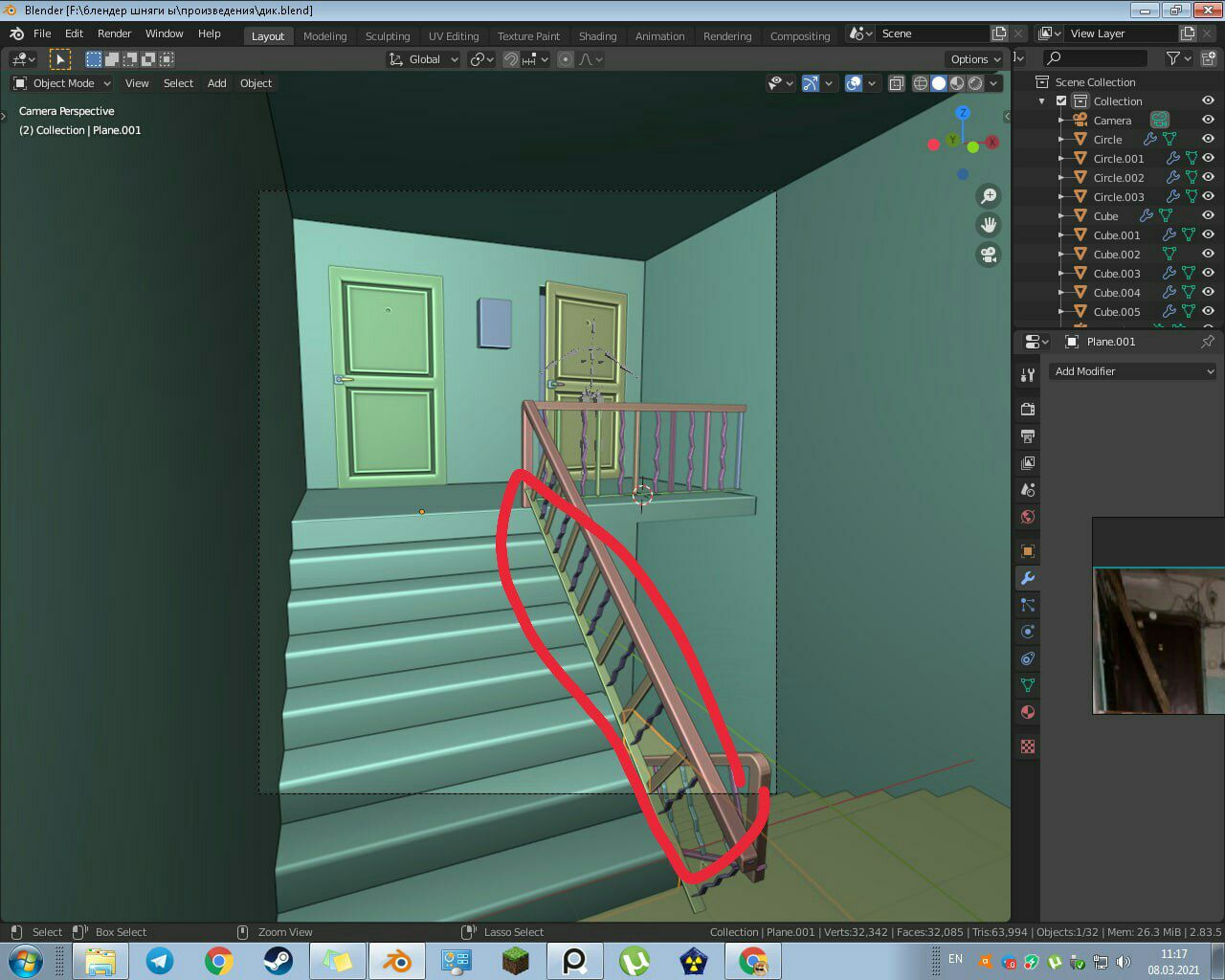Toggle X-ray view button

[896, 83]
